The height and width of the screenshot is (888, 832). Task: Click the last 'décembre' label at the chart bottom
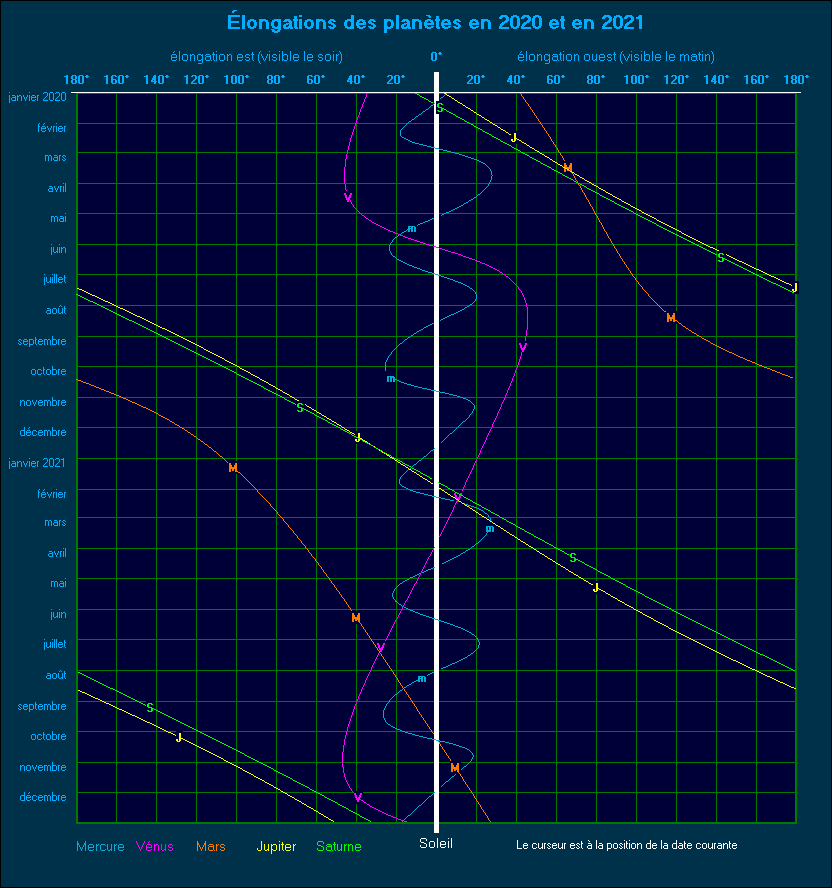(x=43, y=797)
